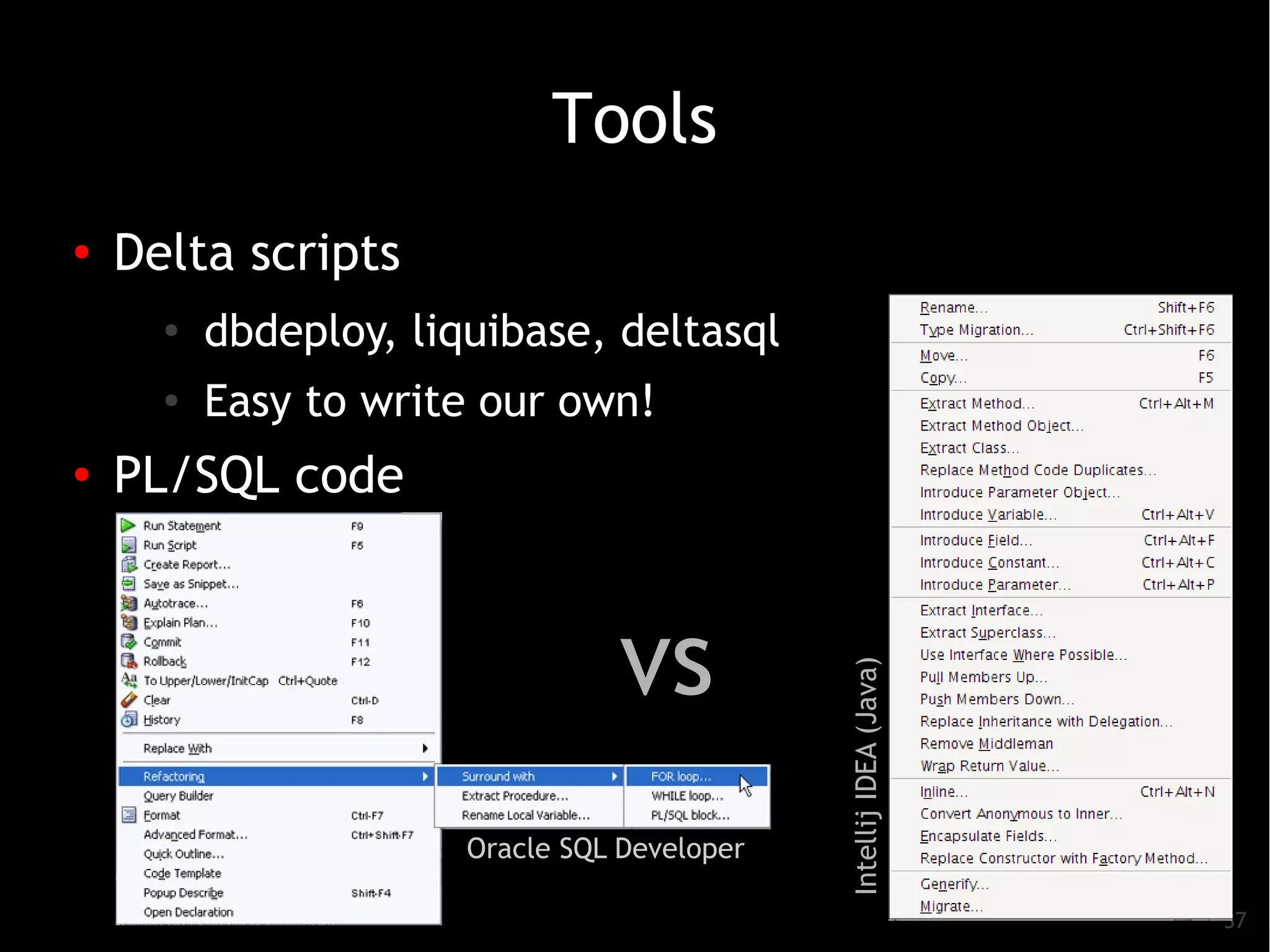Click the green Run Statement icon
Viewport: 1270px width, 952px height.
tap(128, 526)
